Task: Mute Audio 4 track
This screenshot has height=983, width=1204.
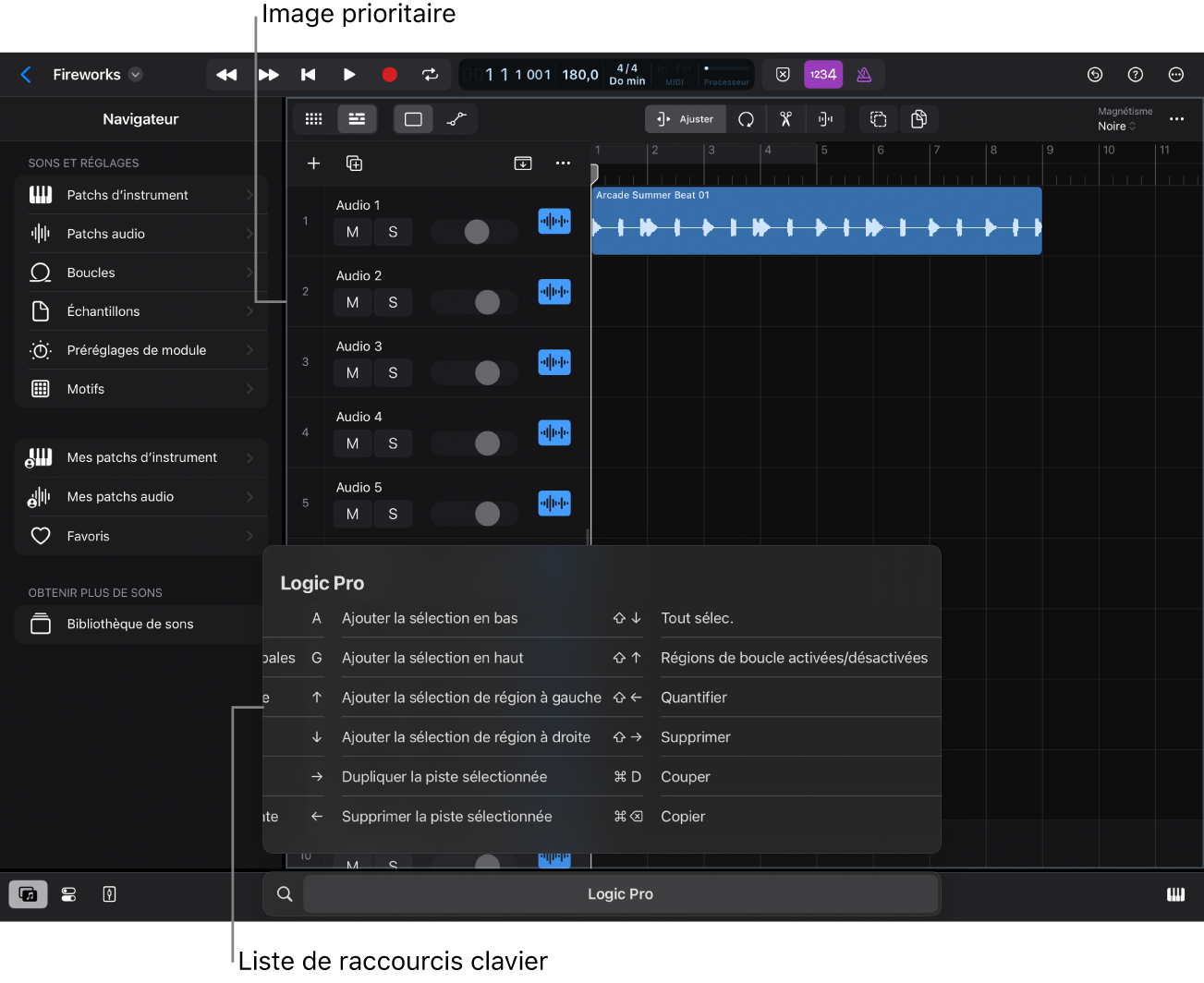Action: [x=352, y=443]
